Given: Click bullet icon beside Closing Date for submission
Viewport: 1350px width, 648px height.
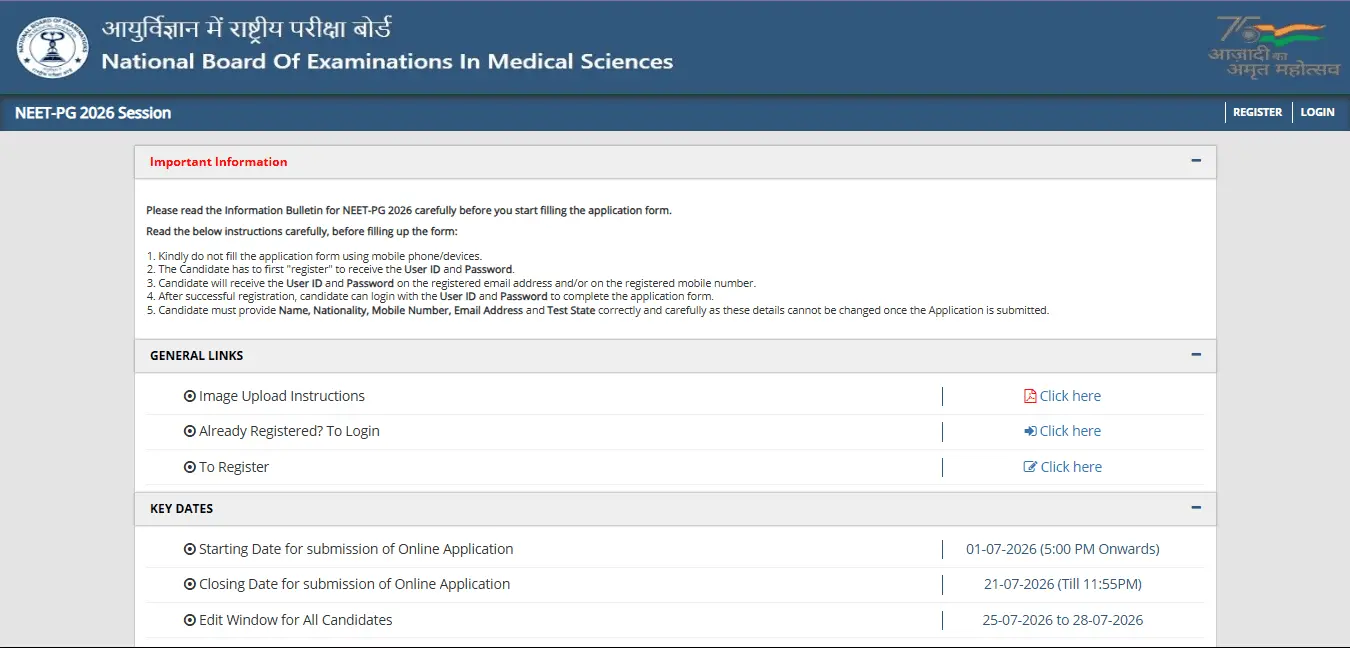Looking at the screenshot, I should coord(190,584).
